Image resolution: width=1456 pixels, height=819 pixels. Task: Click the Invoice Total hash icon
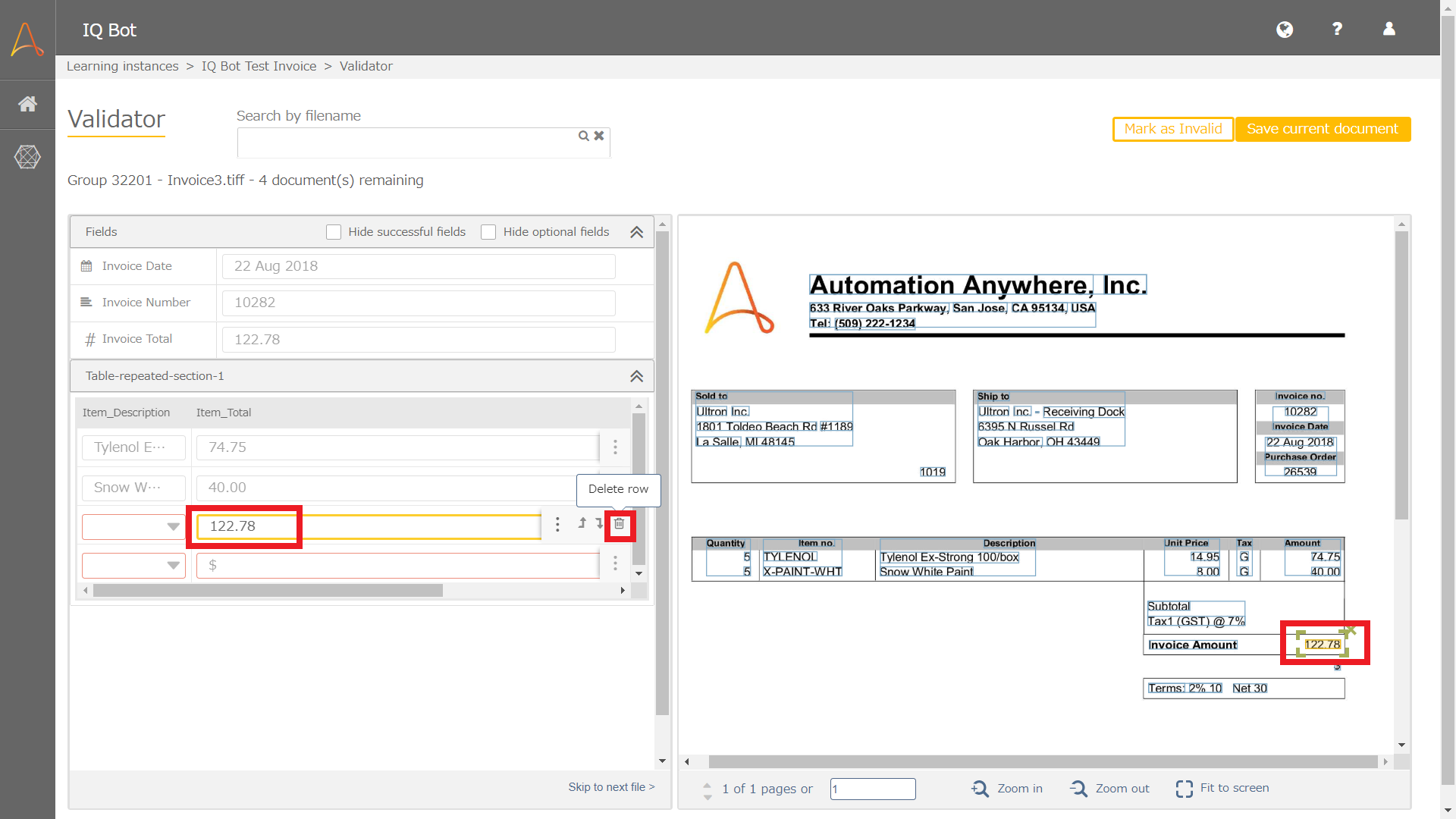pyautogui.click(x=90, y=340)
